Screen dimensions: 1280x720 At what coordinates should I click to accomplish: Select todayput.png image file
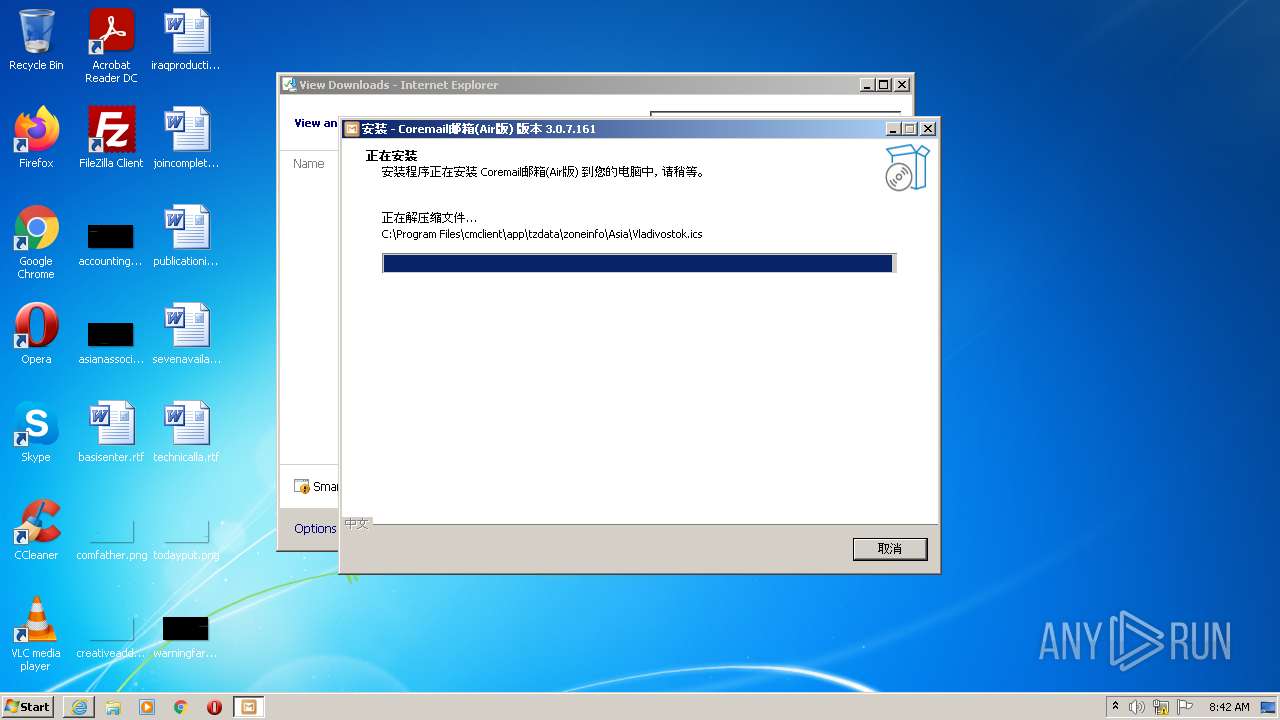pyautogui.click(x=186, y=539)
